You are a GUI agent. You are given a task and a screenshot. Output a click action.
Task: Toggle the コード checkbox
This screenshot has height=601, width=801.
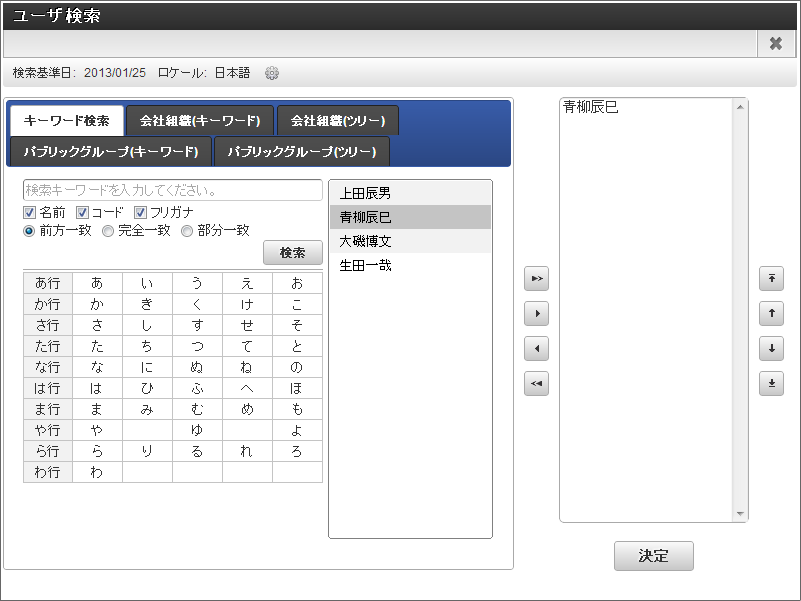82,212
